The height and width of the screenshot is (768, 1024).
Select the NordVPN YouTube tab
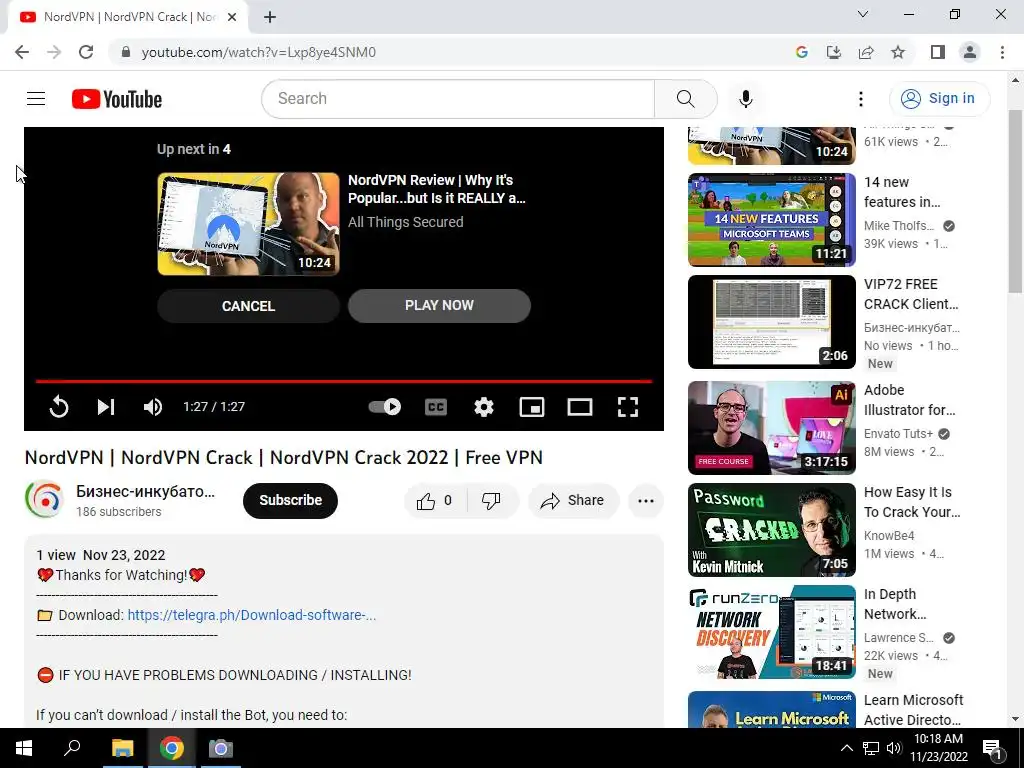click(127, 17)
